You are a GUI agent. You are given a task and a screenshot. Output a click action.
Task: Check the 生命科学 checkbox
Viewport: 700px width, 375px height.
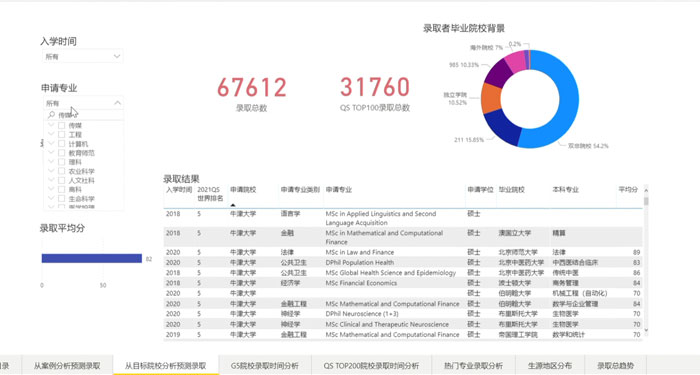coord(62,199)
